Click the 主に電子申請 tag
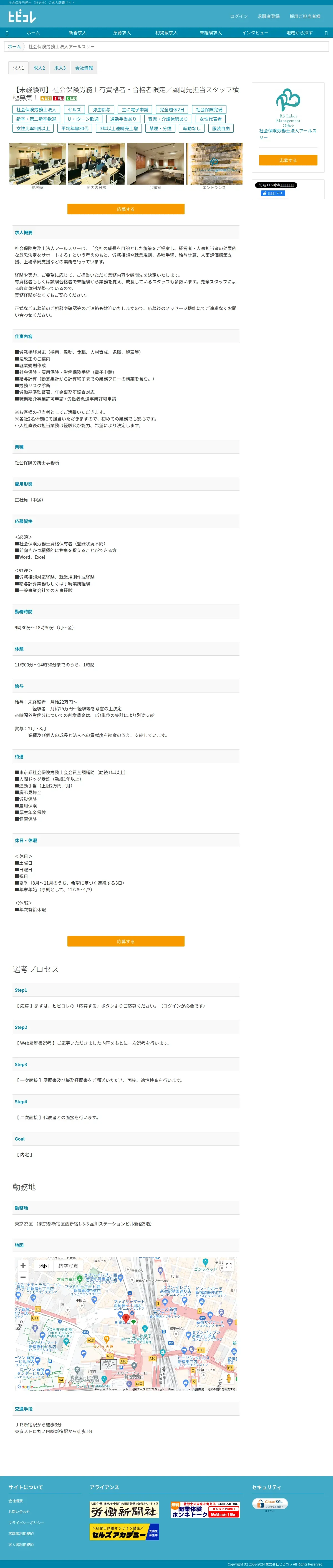This screenshot has height=1568, width=333. click(135, 110)
